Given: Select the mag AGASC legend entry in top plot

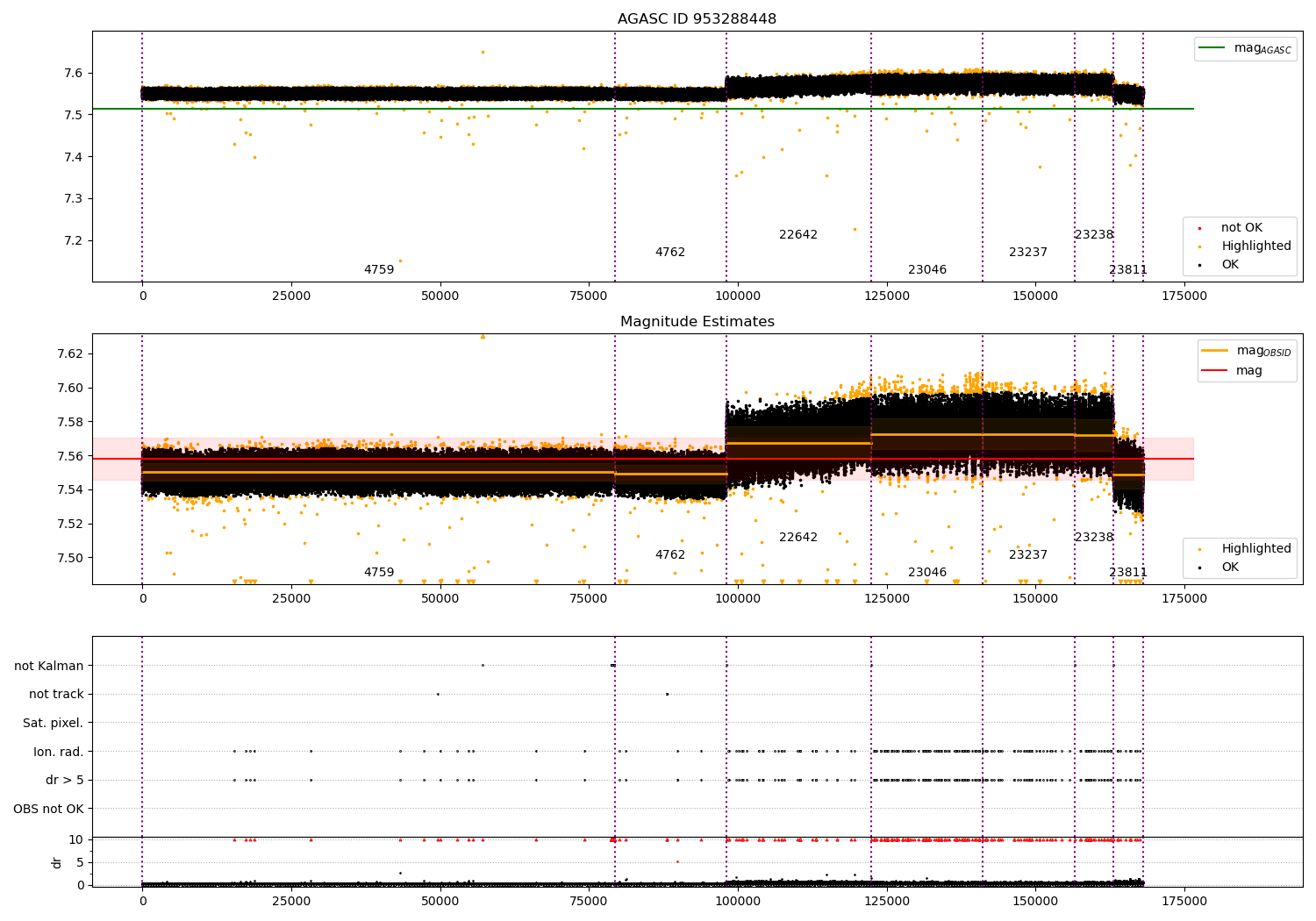Looking at the screenshot, I should pyautogui.click(x=1245, y=48).
